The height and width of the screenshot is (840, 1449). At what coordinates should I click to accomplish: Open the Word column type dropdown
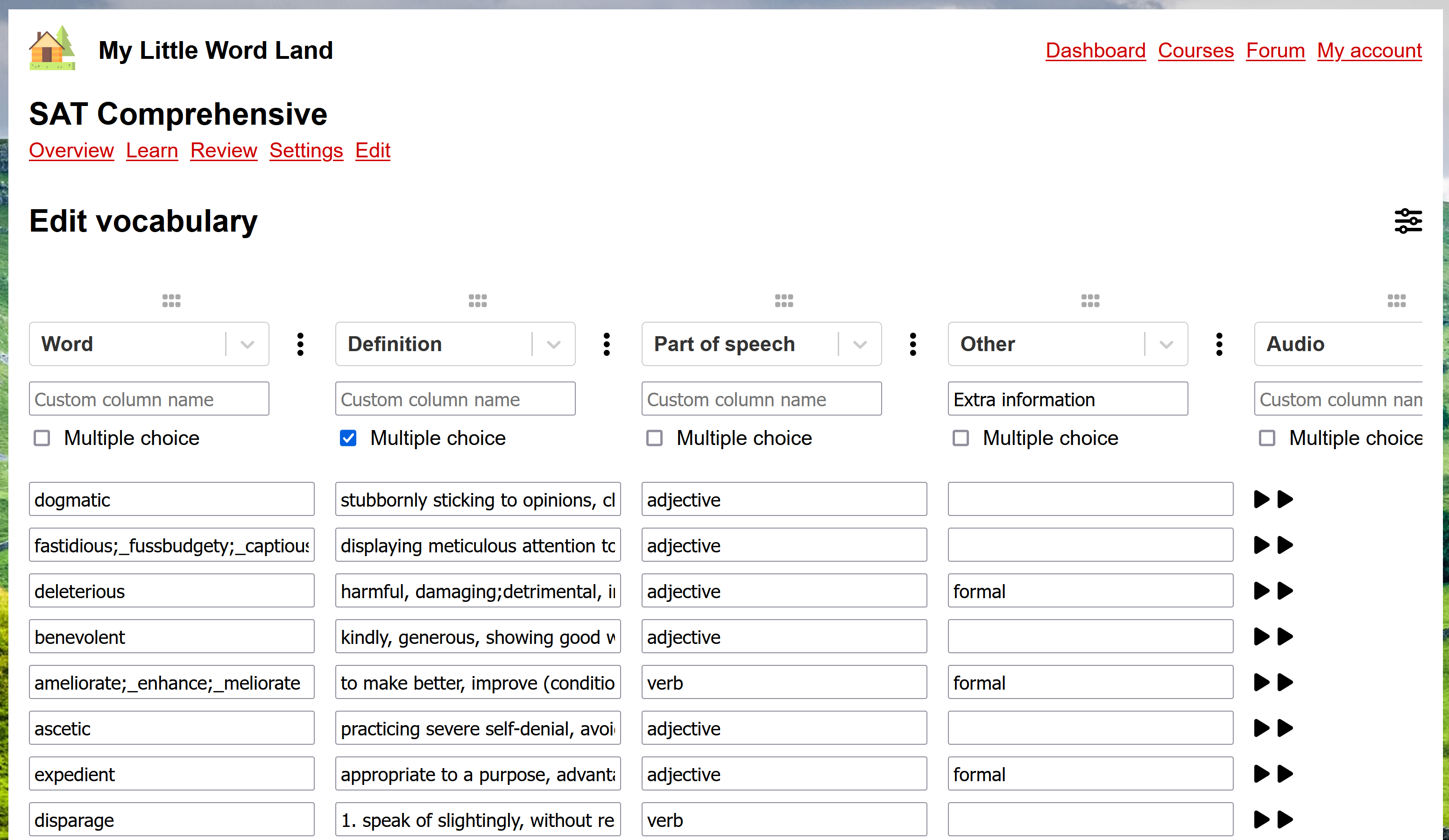tap(149, 344)
